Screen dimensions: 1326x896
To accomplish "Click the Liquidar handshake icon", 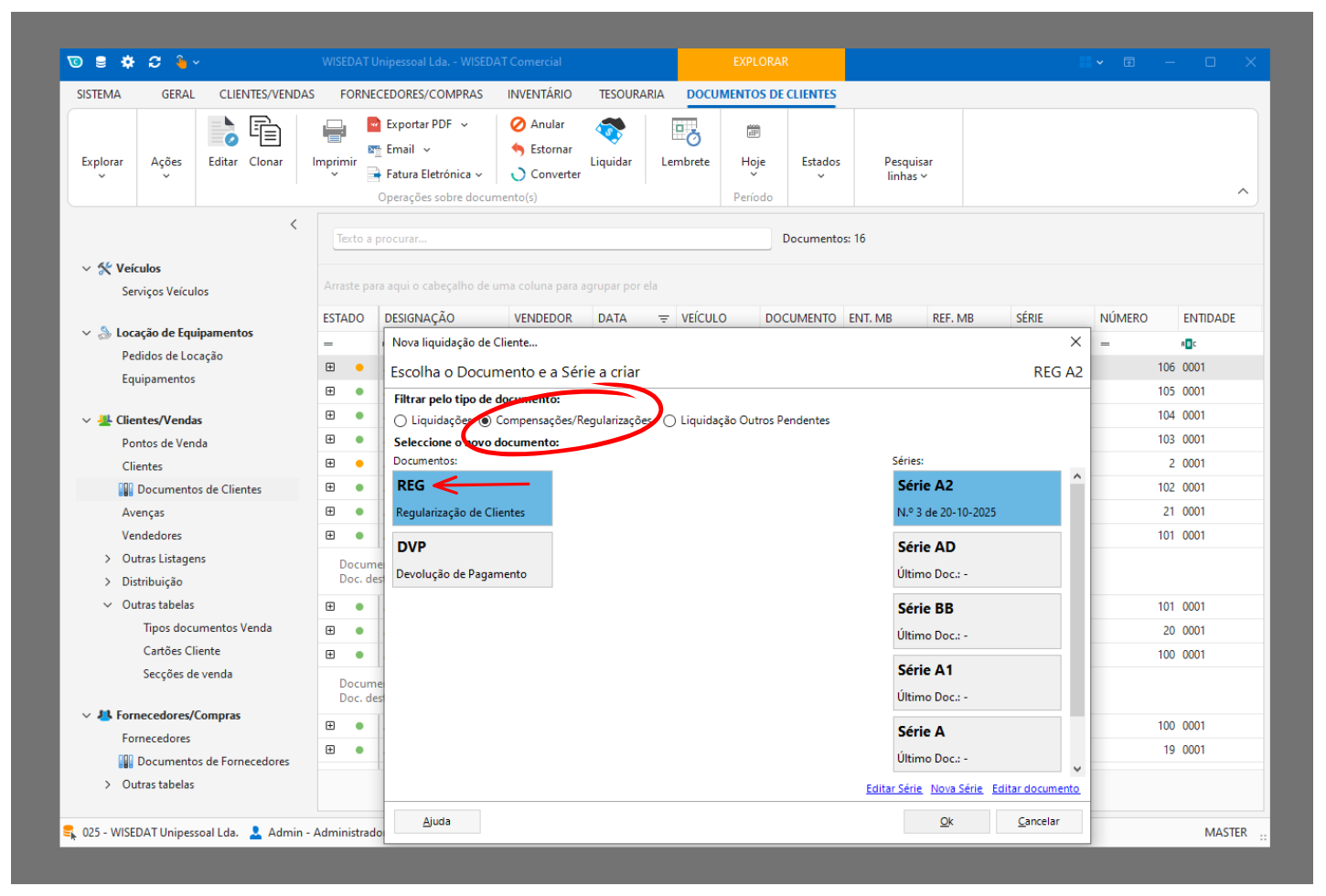I will (610, 132).
